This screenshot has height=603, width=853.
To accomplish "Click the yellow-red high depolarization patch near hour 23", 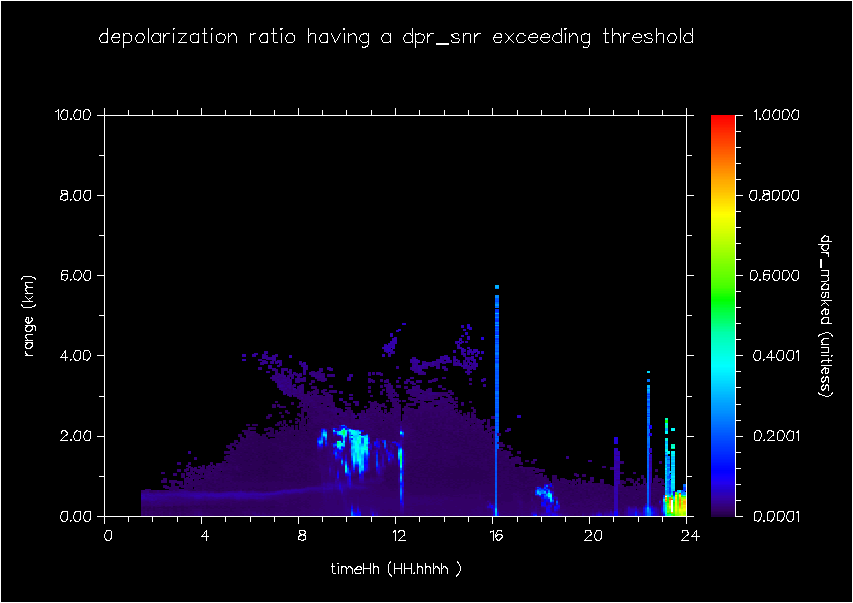I will click(675, 503).
